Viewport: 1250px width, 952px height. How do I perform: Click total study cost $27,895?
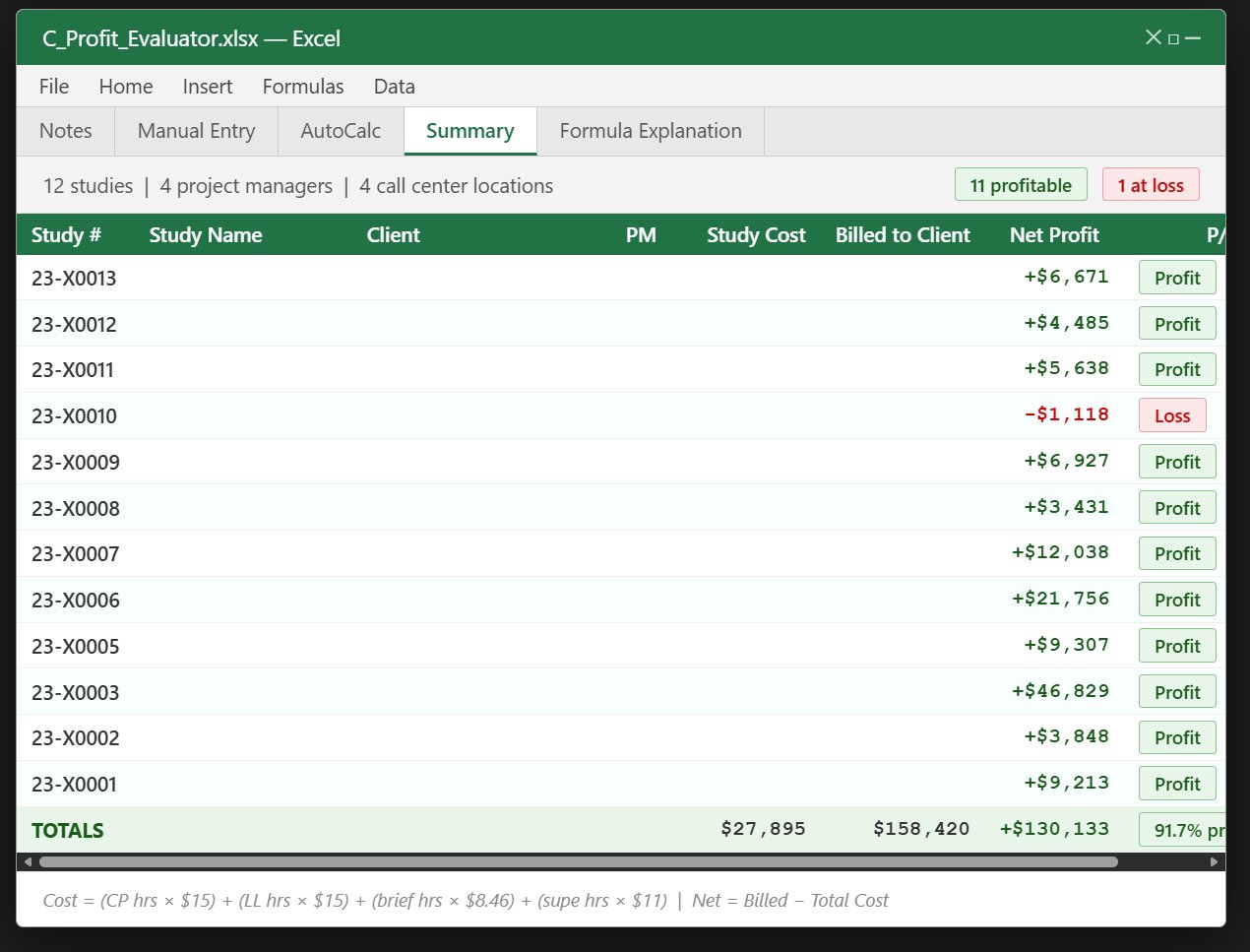[x=763, y=829]
